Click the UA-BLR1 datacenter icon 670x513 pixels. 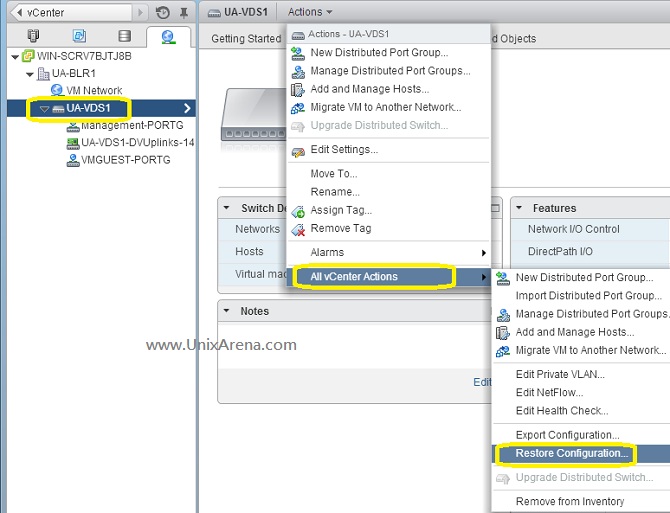(x=43, y=73)
